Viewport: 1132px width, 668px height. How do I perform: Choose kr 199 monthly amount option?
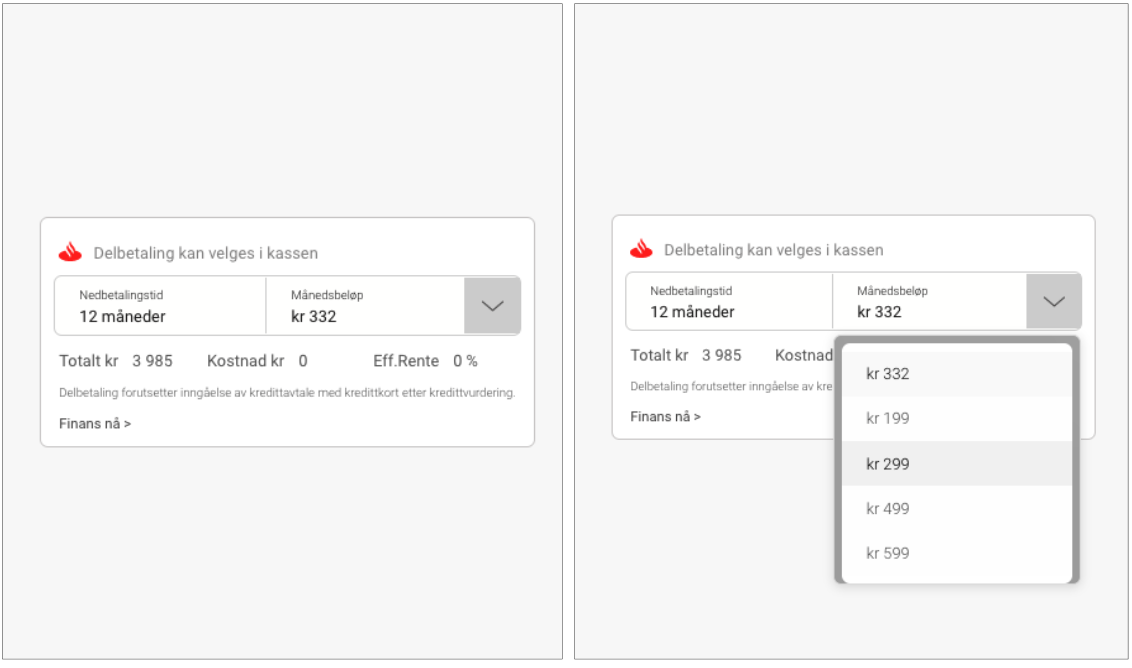point(957,419)
